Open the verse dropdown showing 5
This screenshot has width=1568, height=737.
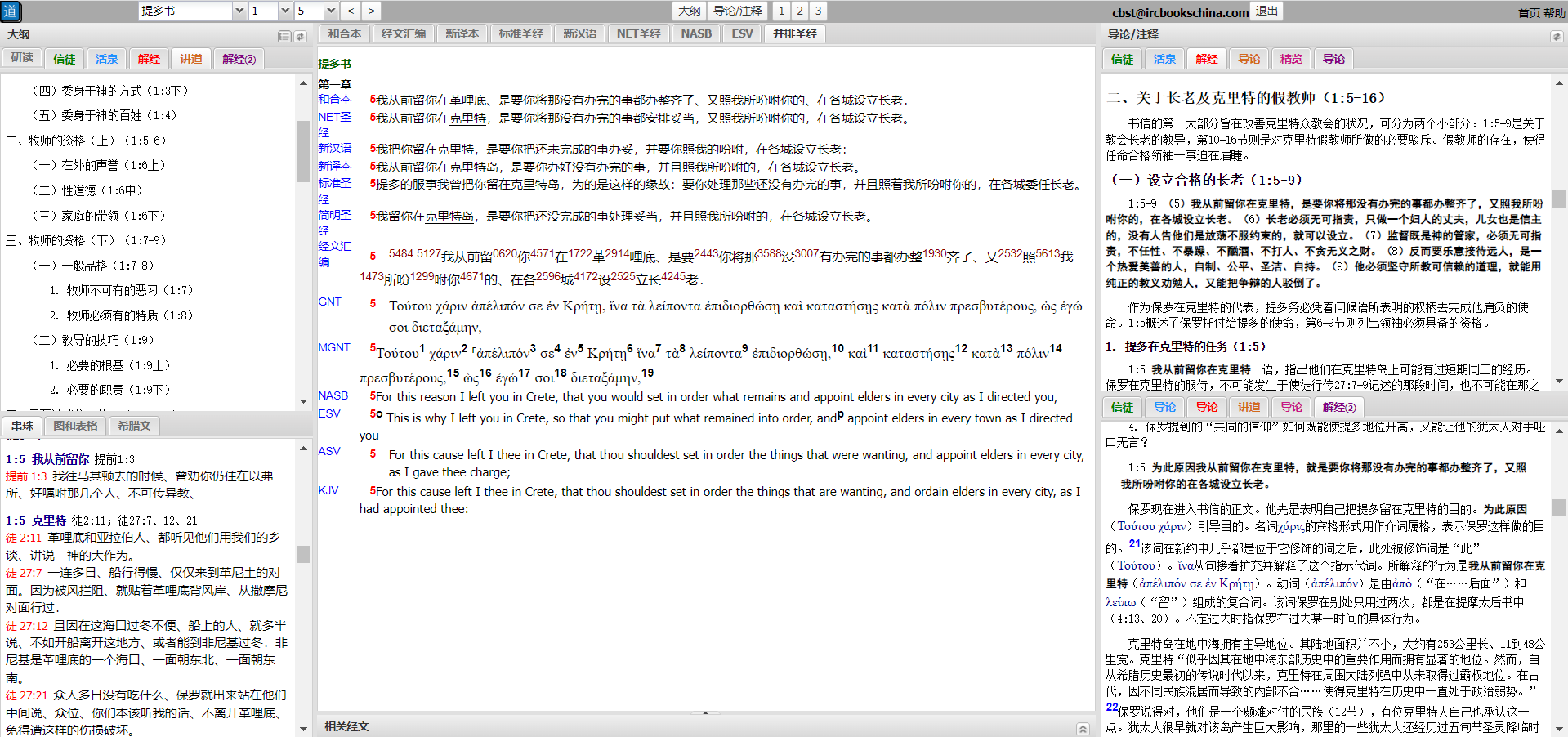pos(331,11)
